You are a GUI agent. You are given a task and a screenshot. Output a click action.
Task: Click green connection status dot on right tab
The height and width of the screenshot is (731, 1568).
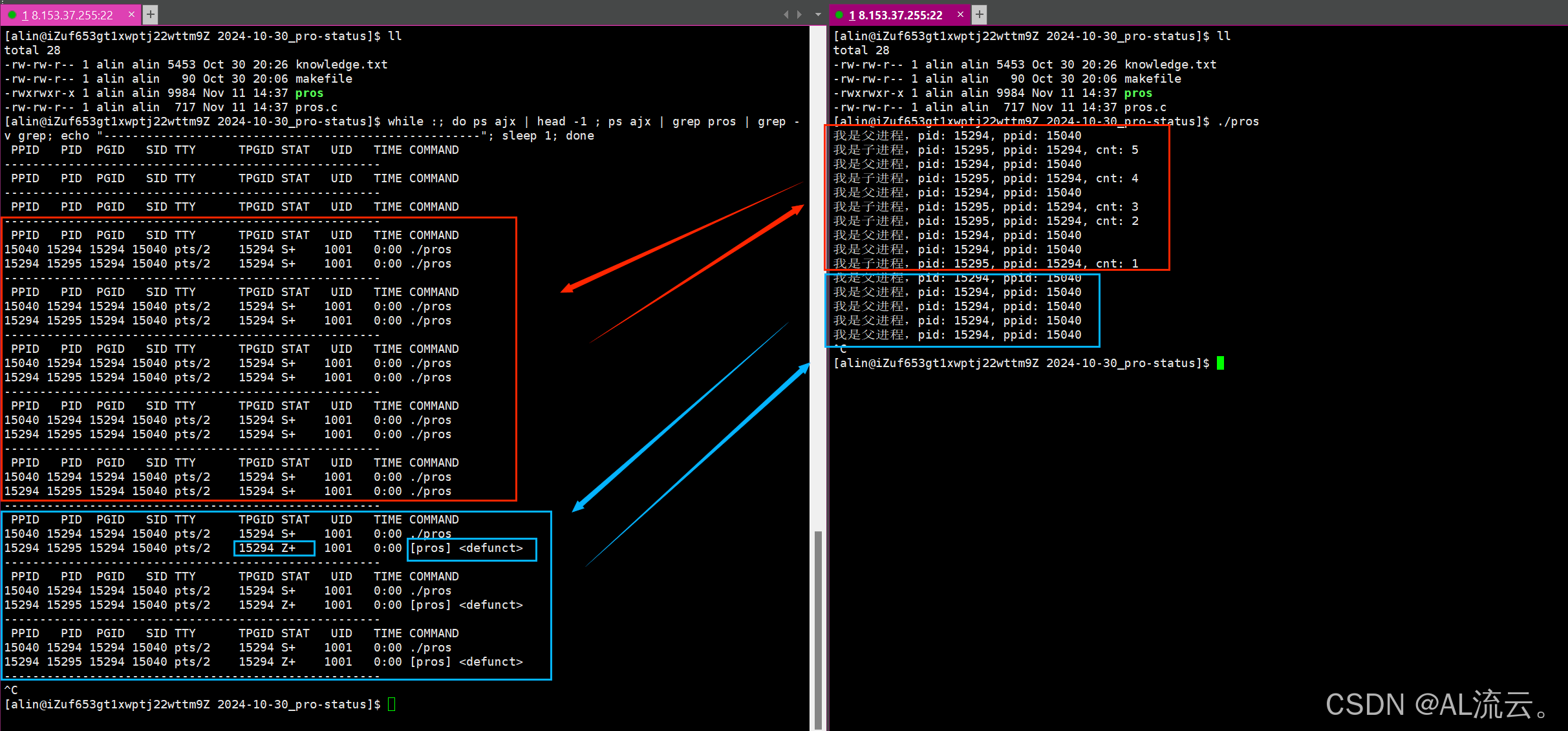click(x=839, y=15)
